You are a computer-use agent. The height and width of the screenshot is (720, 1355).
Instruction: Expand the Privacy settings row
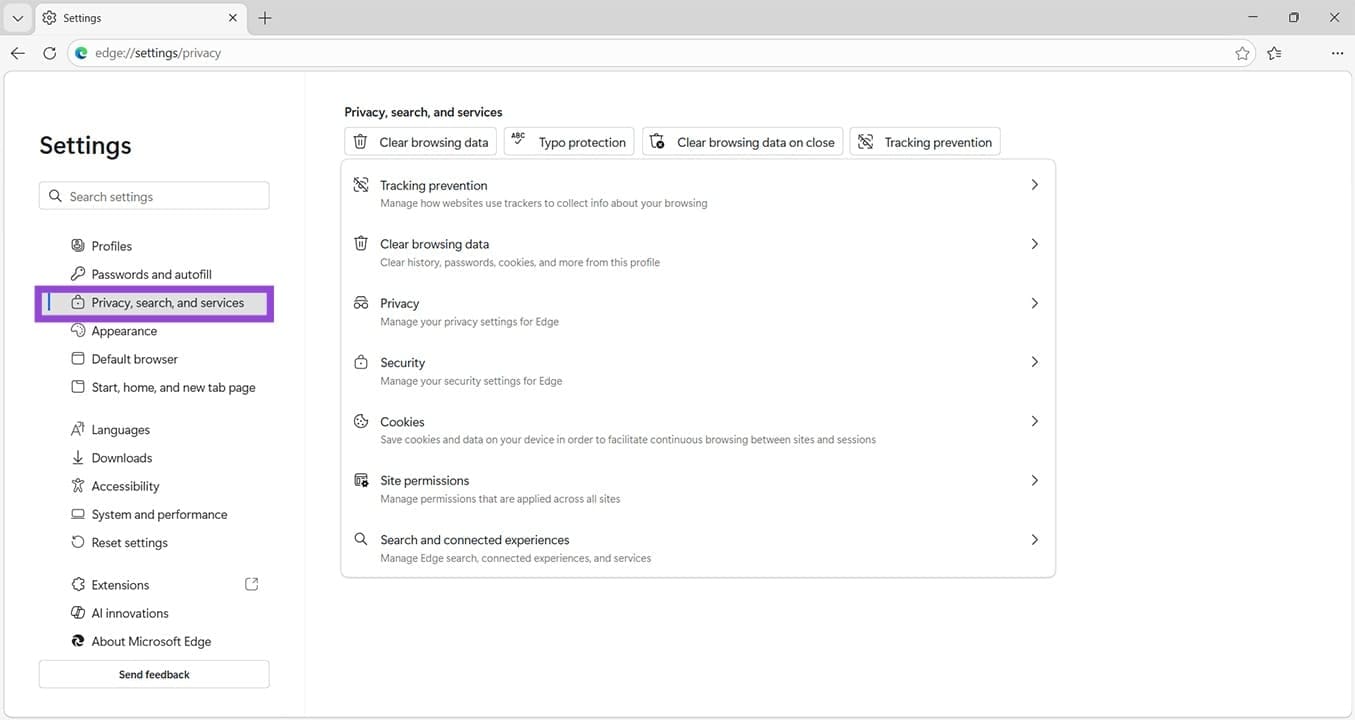coord(1034,302)
